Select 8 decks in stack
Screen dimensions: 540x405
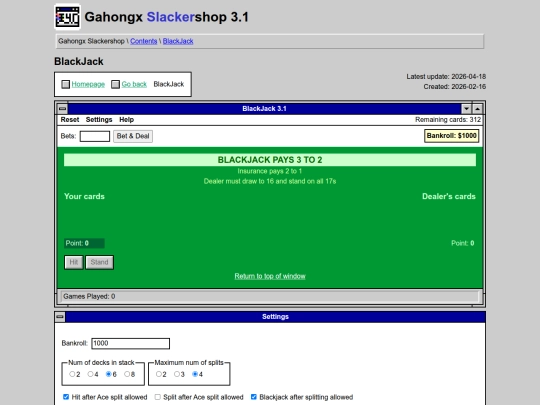click(127, 374)
